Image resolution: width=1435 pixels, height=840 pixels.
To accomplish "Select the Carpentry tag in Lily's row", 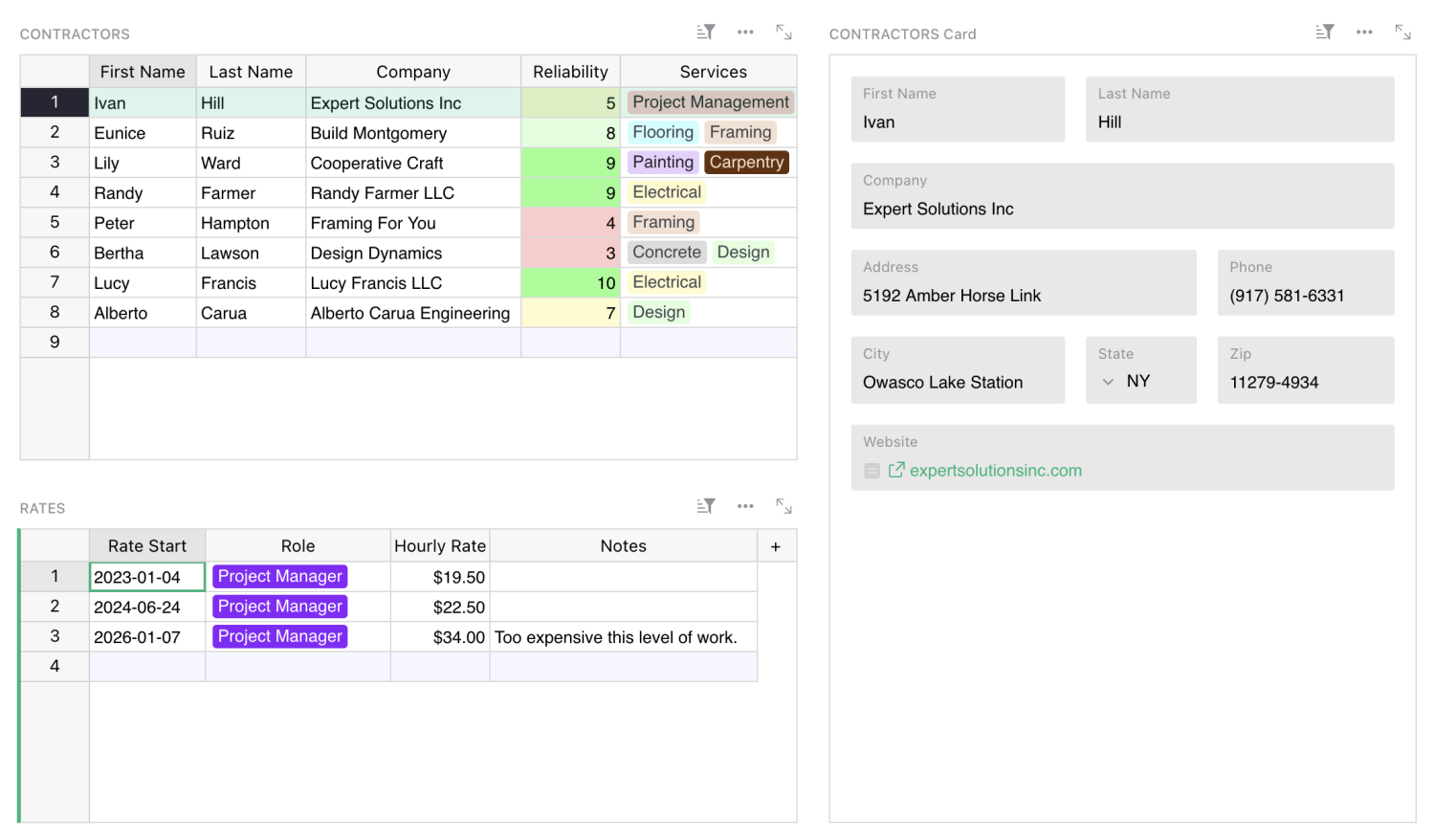I will pyautogui.click(x=746, y=163).
